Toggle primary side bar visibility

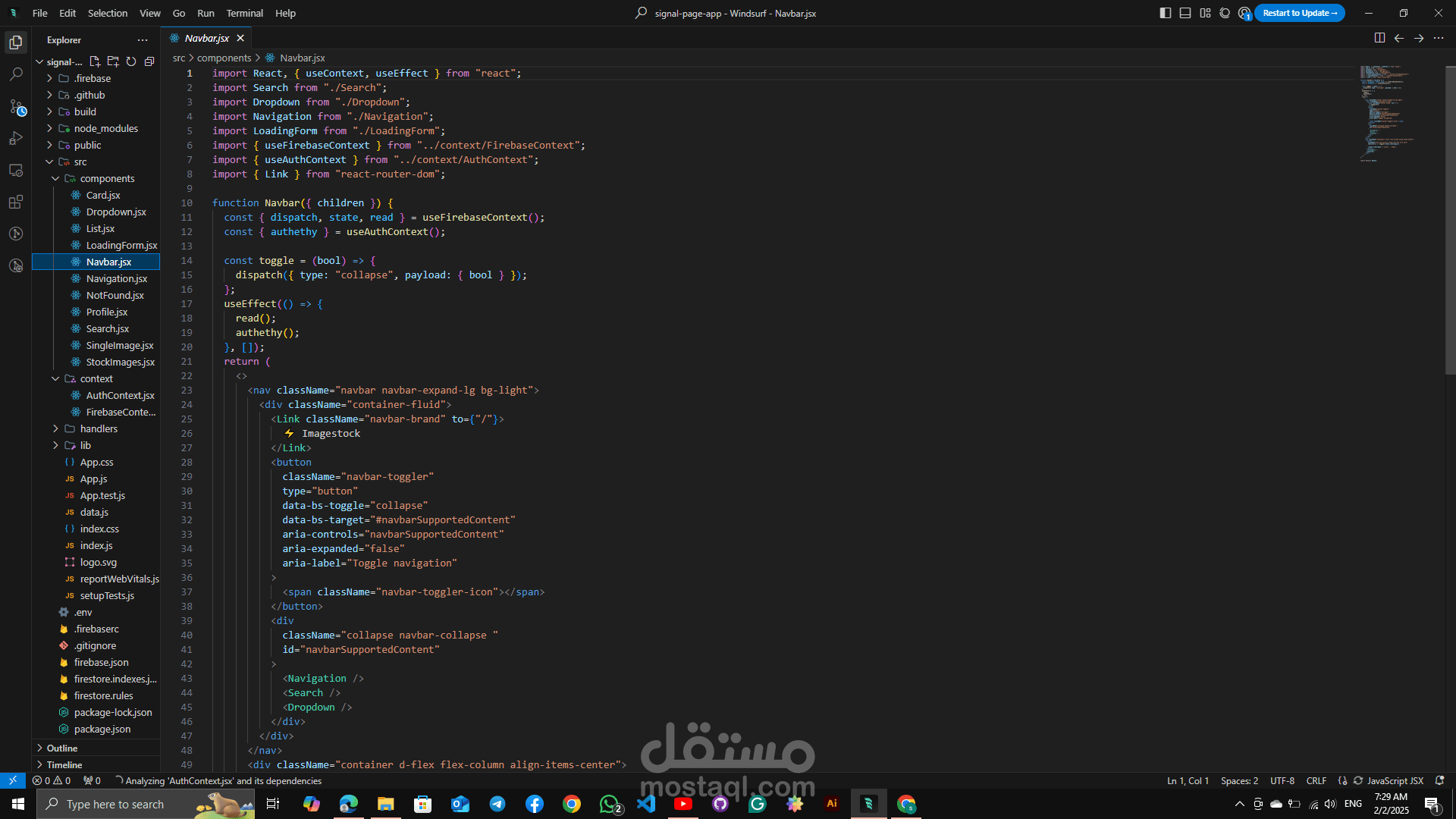[x=1166, y=13]
